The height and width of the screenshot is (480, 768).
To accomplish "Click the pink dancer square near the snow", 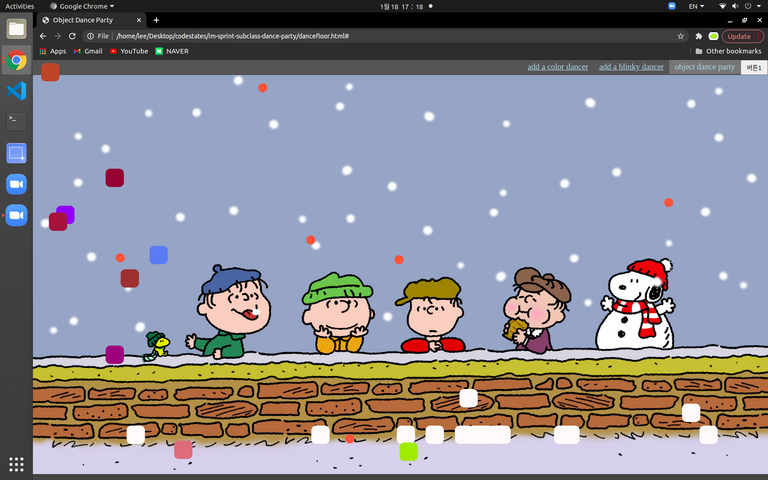I will click(183, 450).
